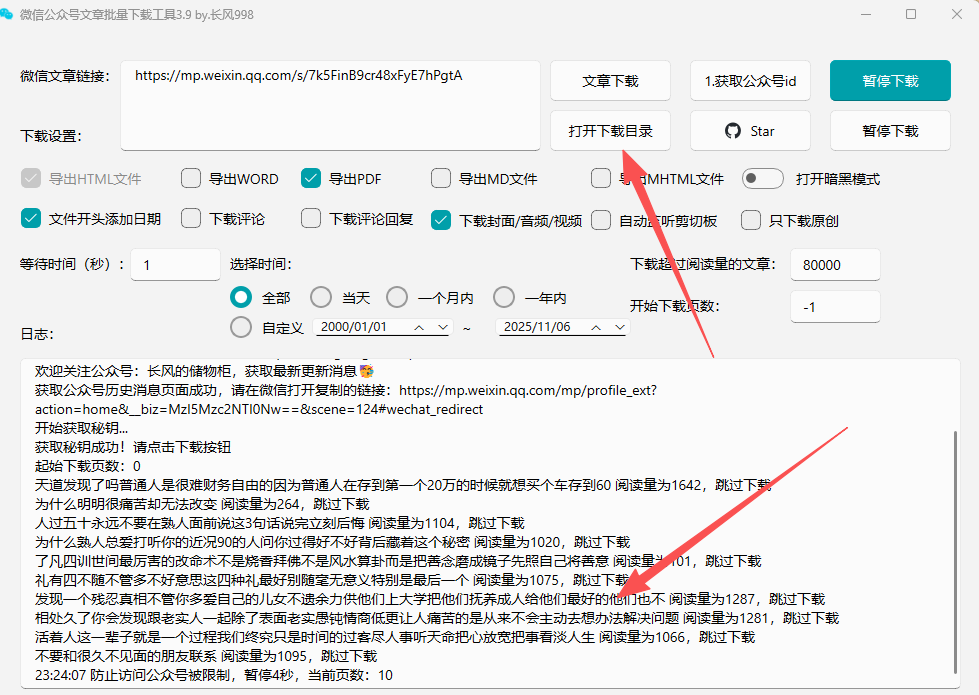Uncheck the 导出PDF checkbox
The image size is (979, 695).
[310, 179]
